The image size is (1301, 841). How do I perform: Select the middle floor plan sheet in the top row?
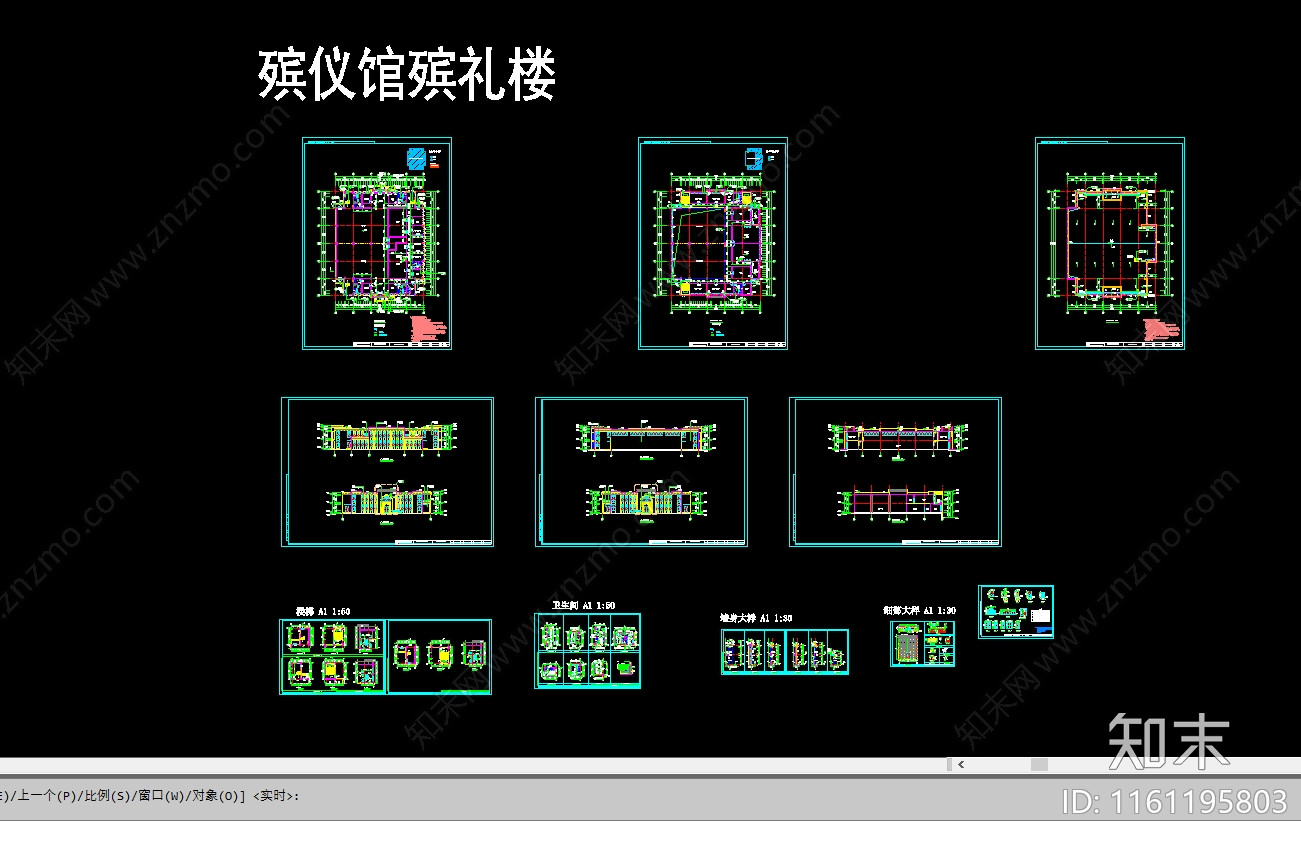(713, 243)
